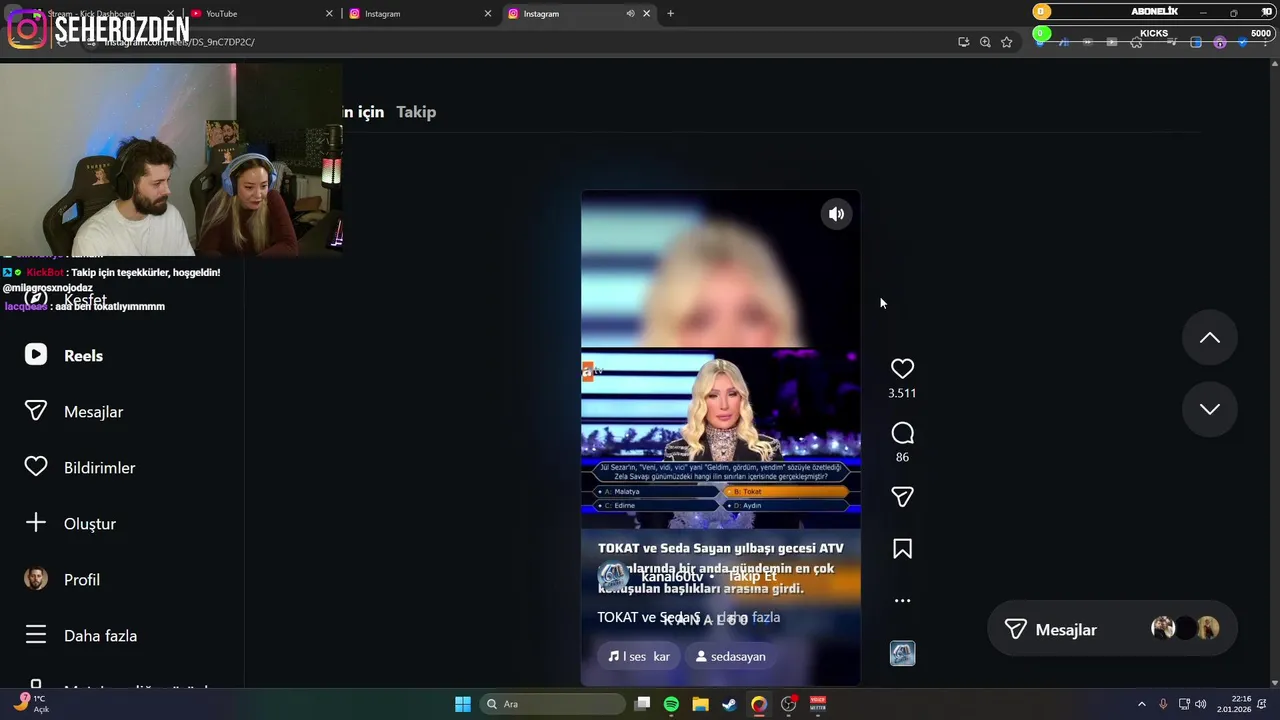Save the reel with the bookmark icon
The width and height of the screenshot is (1280, 720).
click(902, 549)
